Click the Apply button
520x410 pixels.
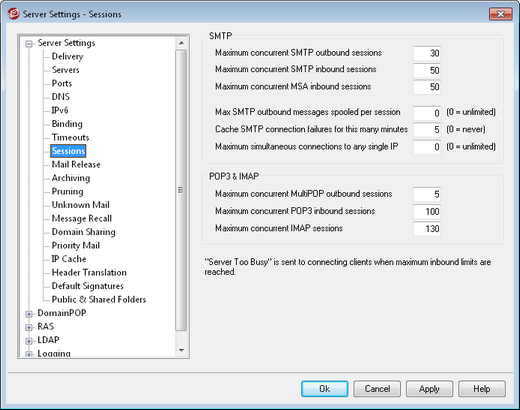click(429, 389)
